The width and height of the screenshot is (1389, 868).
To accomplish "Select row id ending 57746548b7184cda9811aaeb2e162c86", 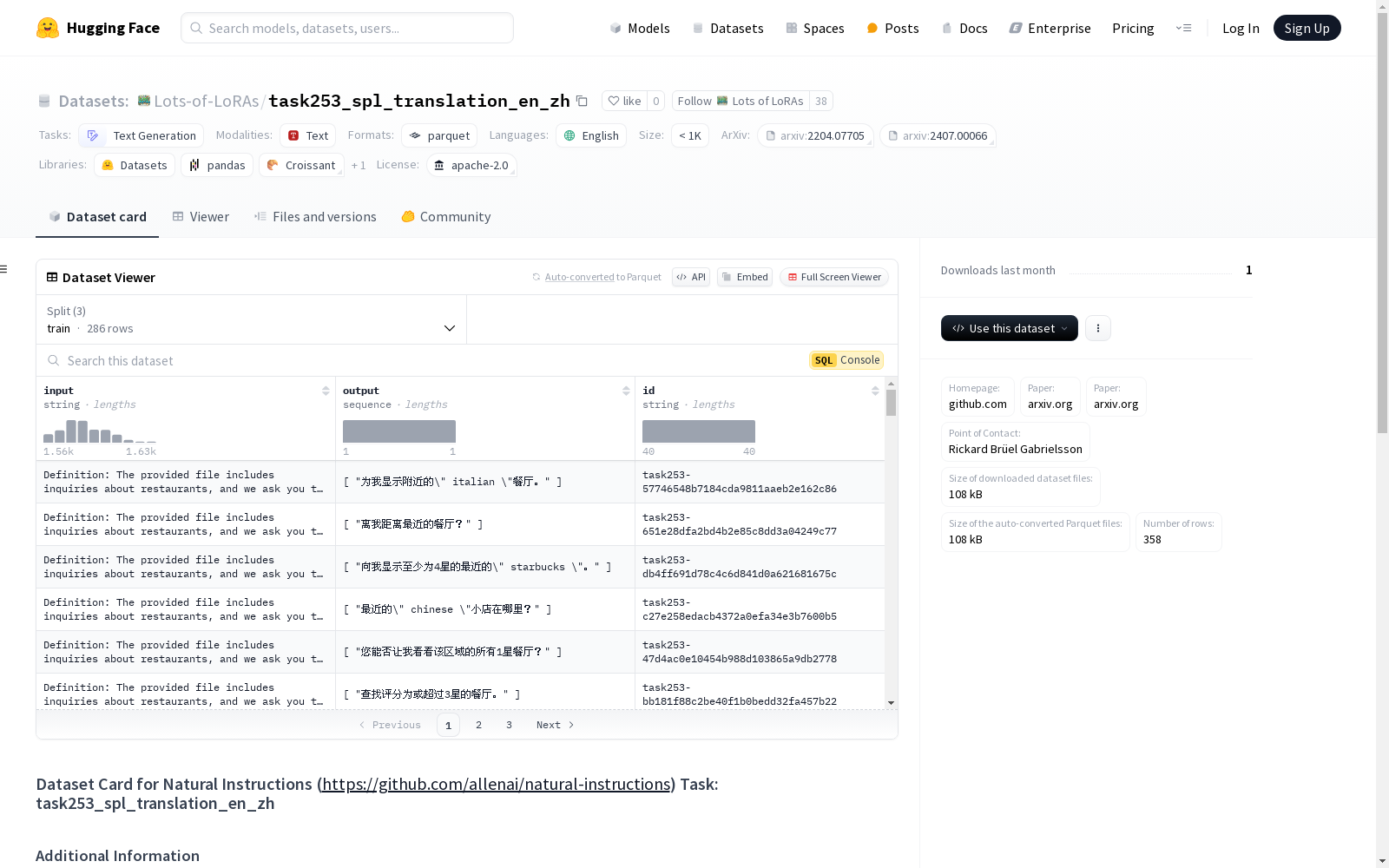I will (x=760, y=482).
